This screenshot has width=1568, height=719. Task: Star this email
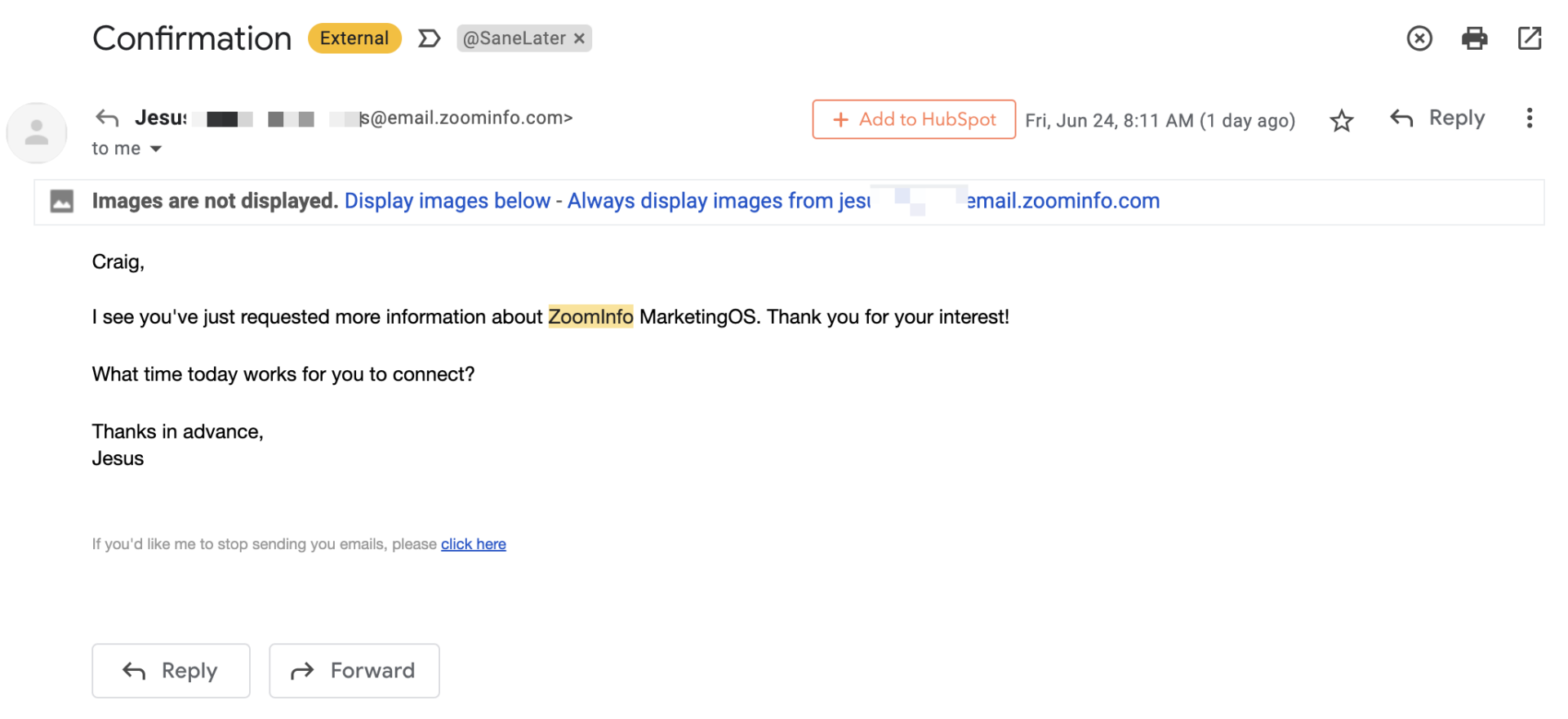pyautogui.click(x=1342, y=120)
